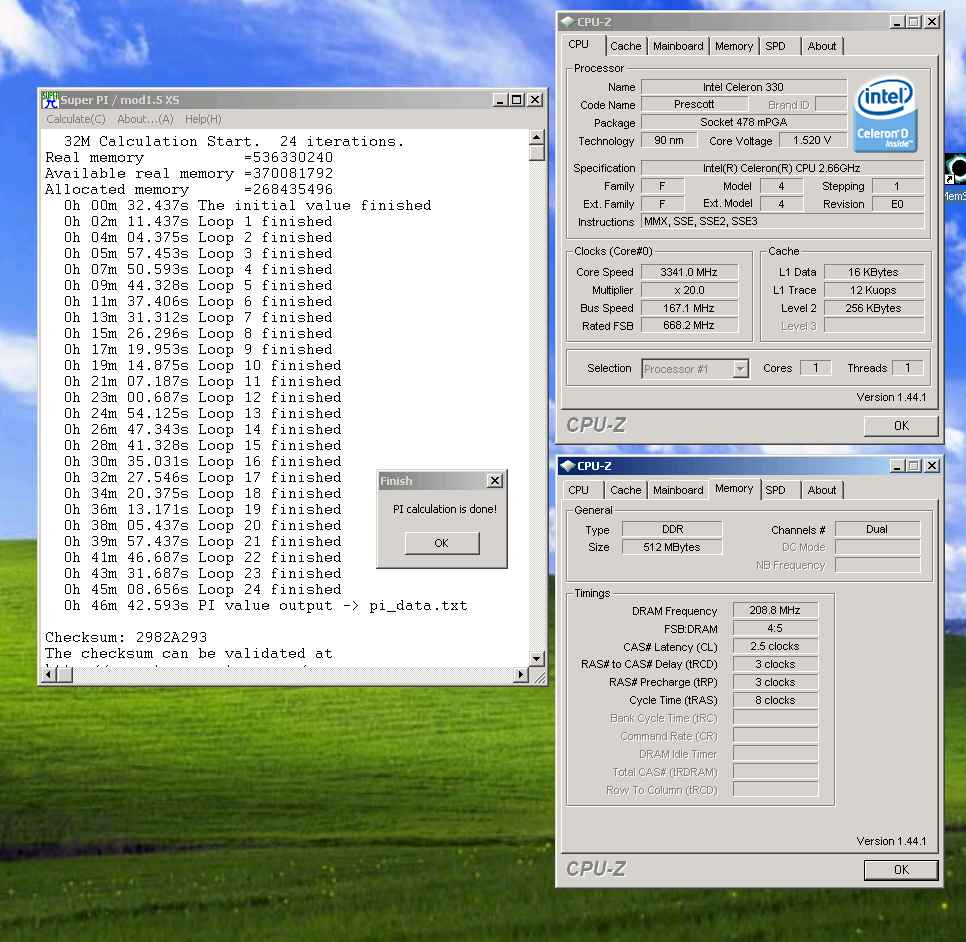Click OK in top CPU-Z window
The width and height of the screenshot is (966, 942).
point(901,426)
